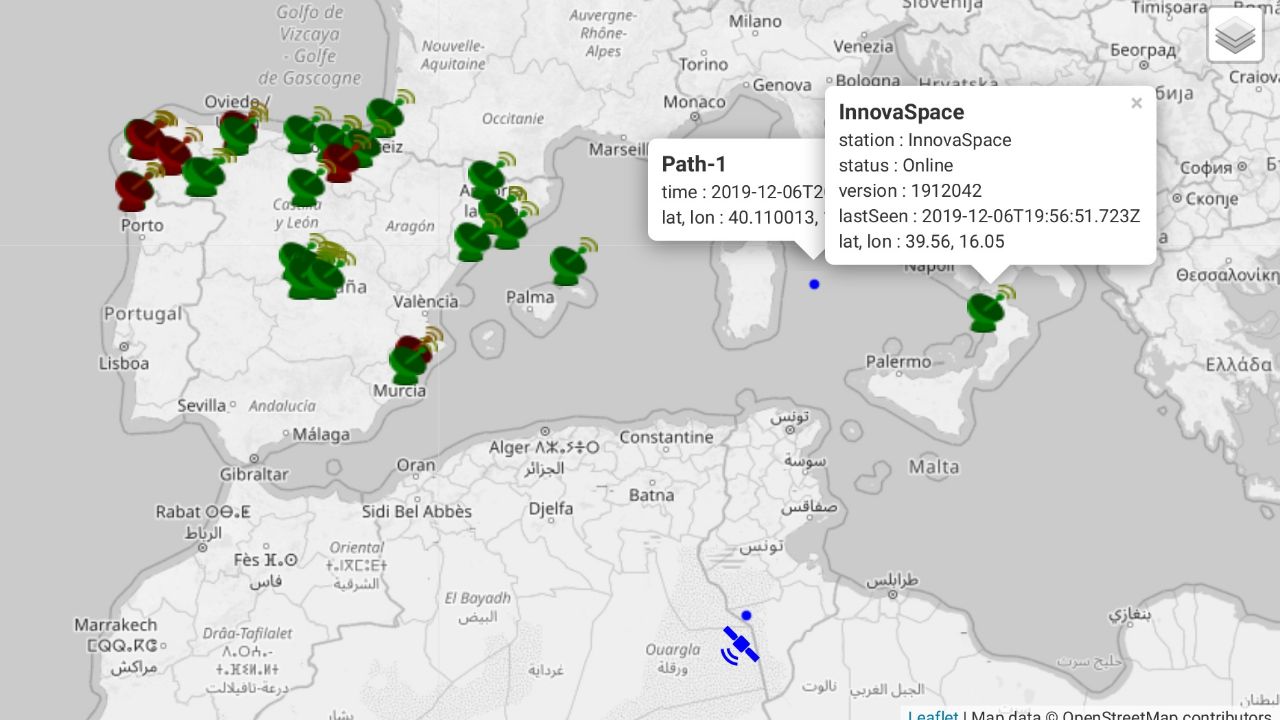This screenshot has width=1280, height=720.
Task: Close the InnovaSpace station popup
Action: (1136, 103)
